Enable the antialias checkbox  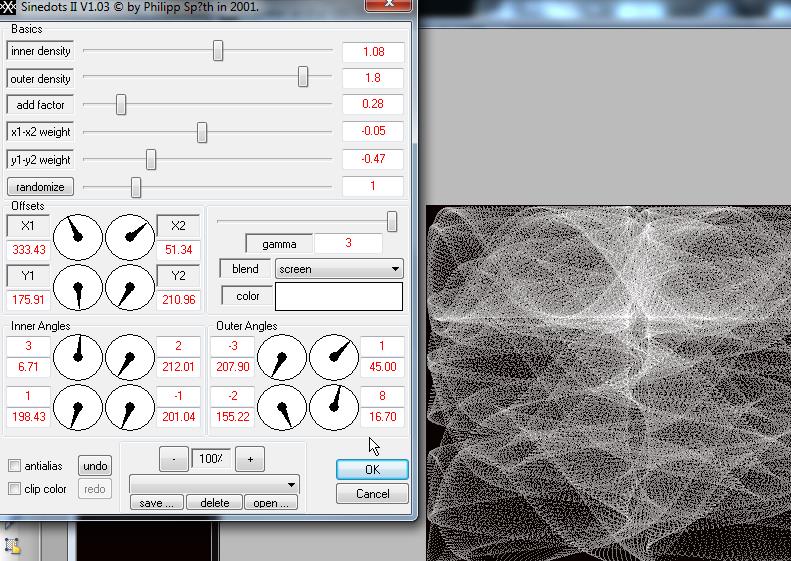pos(15,466)
